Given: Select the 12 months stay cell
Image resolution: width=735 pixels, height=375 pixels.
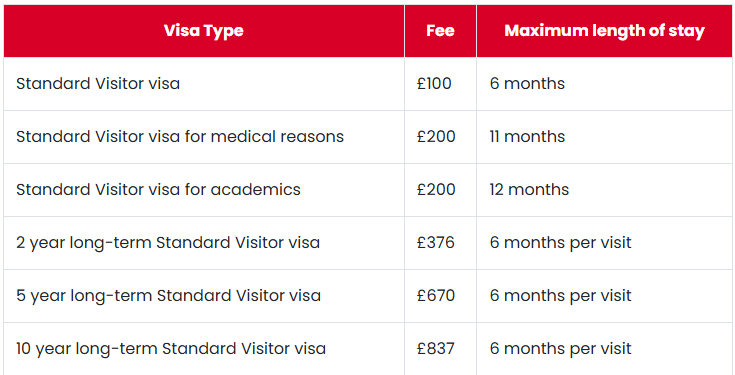Looking at the screenshot, I should (529, 190).
